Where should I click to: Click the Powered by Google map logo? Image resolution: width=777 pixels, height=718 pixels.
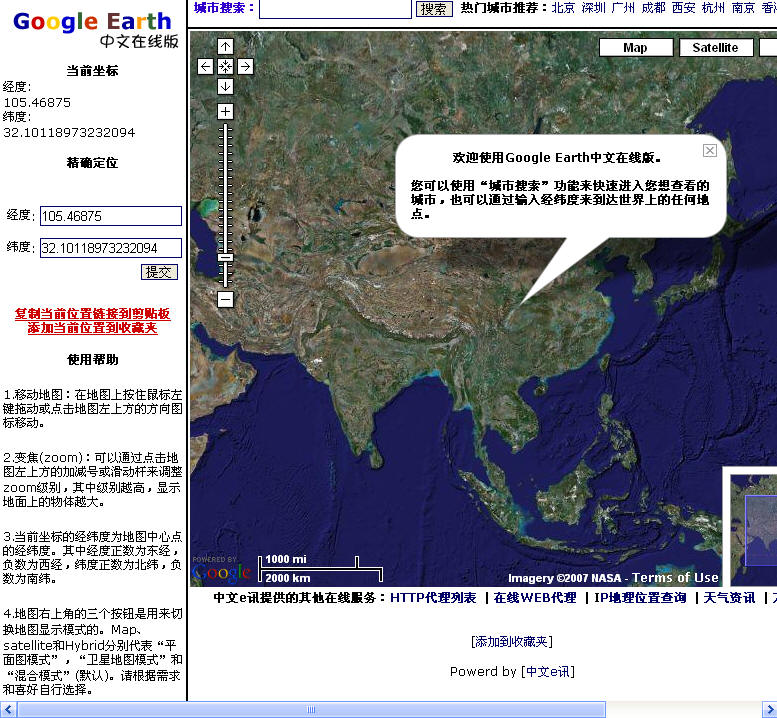pyautogui.click(x=221, y=570)
